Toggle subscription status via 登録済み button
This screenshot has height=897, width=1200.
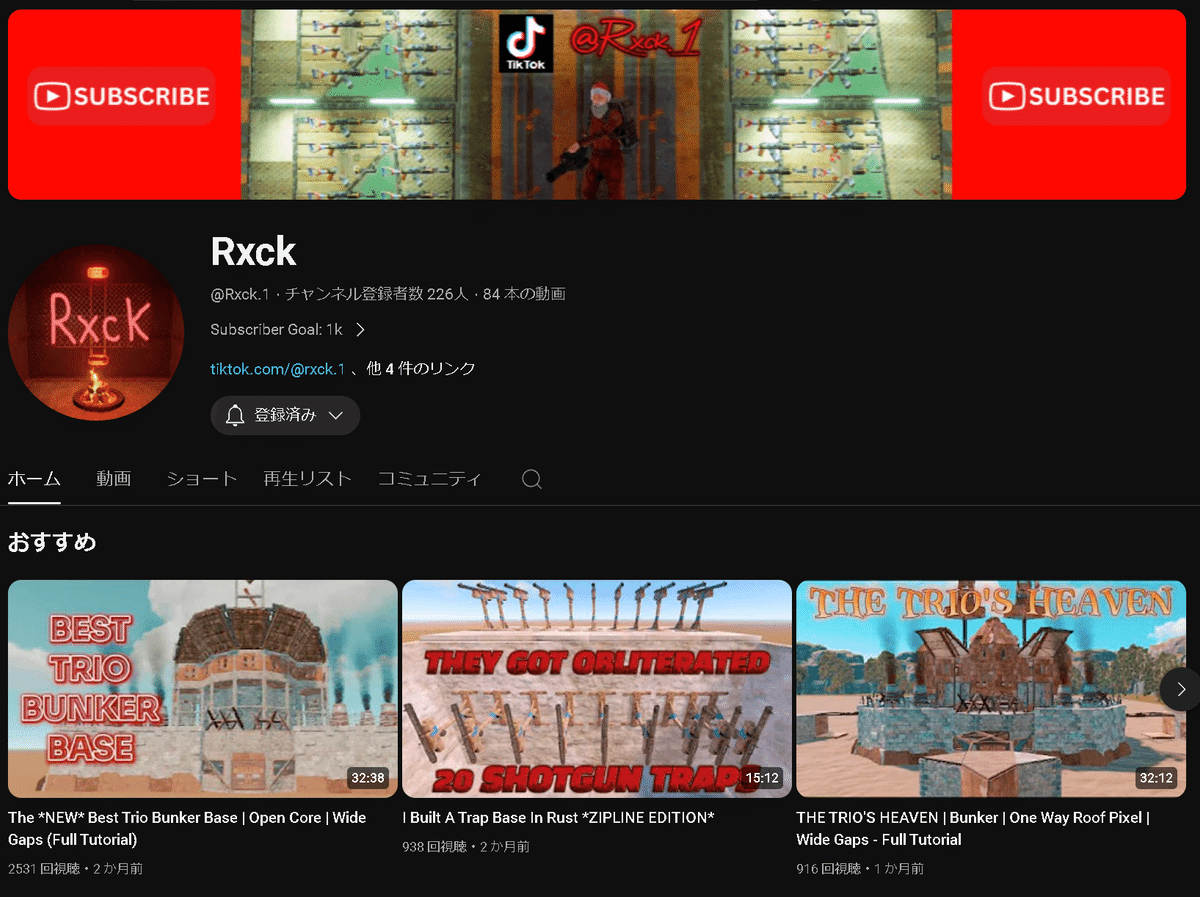pyautogui.click(x=285, y=416)
